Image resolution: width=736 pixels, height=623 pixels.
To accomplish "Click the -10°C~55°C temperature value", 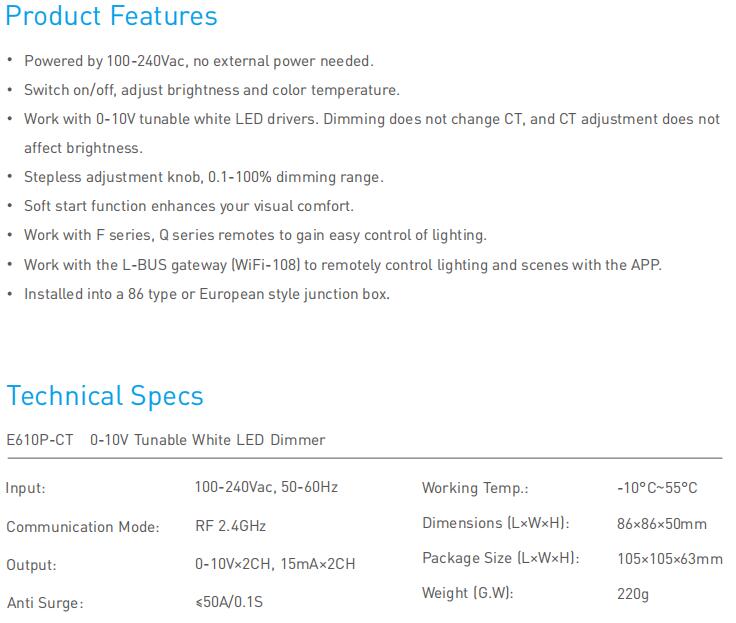I will 657,488.
